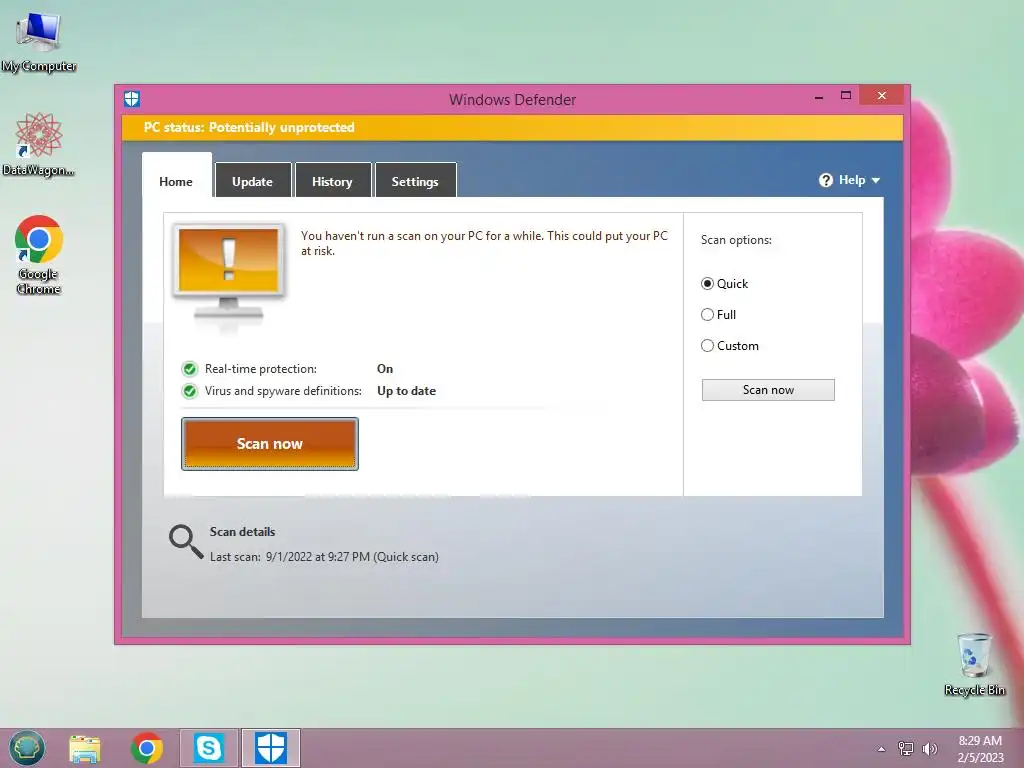1024x768 pixels.
Task: Maximize the Windows Defender window
Action: [846, 95]
